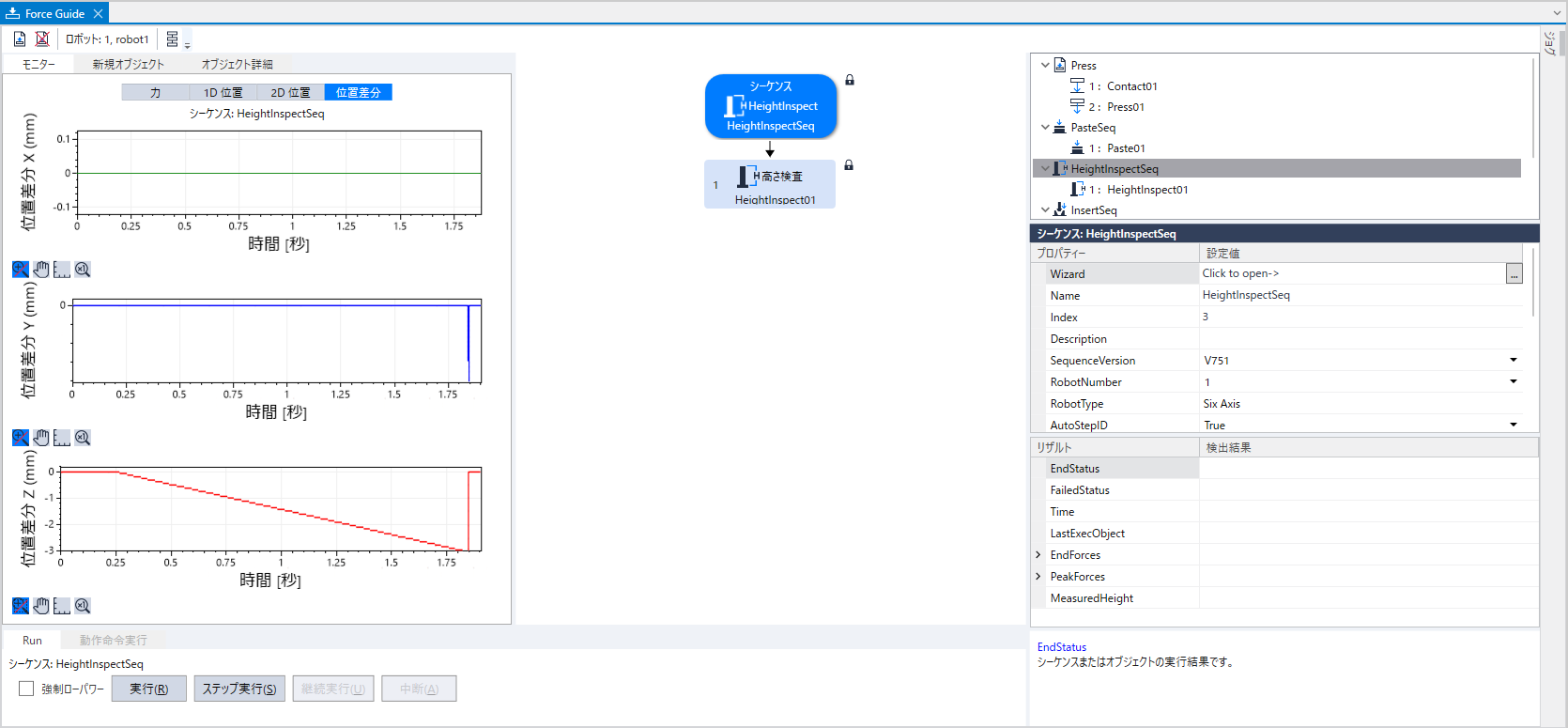Open the SequenceVersion dropdown
This screenshot has height=728, width=1568.
click(x=1513, y=361)
